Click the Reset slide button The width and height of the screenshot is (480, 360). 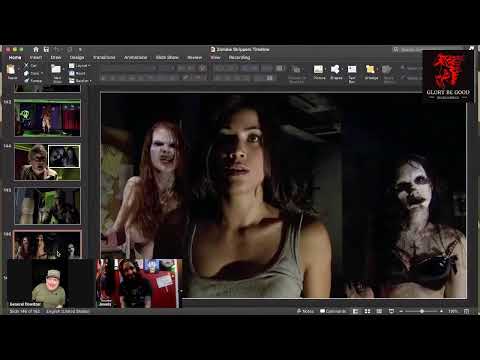pyautogui.click(x=77, y=73)
